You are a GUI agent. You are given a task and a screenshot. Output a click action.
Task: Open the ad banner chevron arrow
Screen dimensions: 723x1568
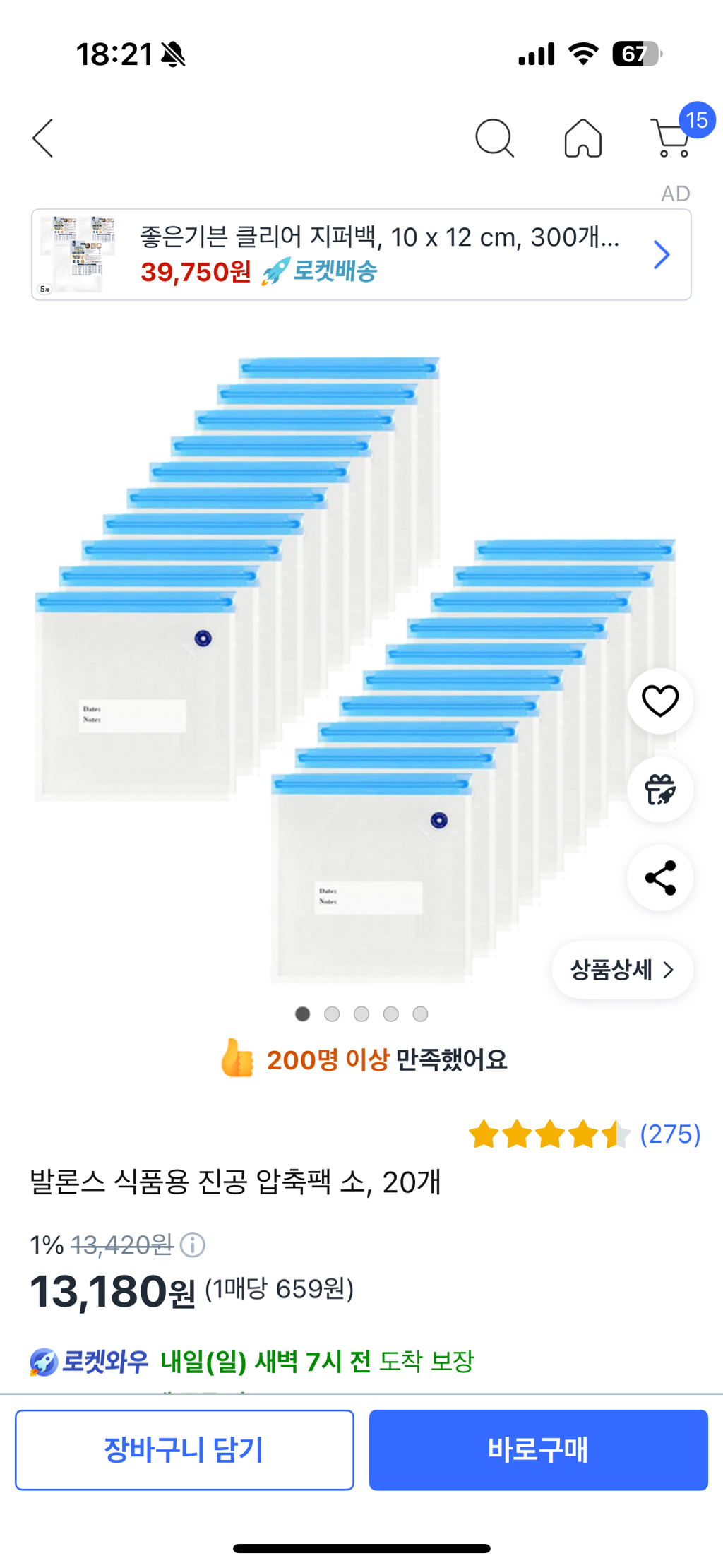[x=662, y=255]
